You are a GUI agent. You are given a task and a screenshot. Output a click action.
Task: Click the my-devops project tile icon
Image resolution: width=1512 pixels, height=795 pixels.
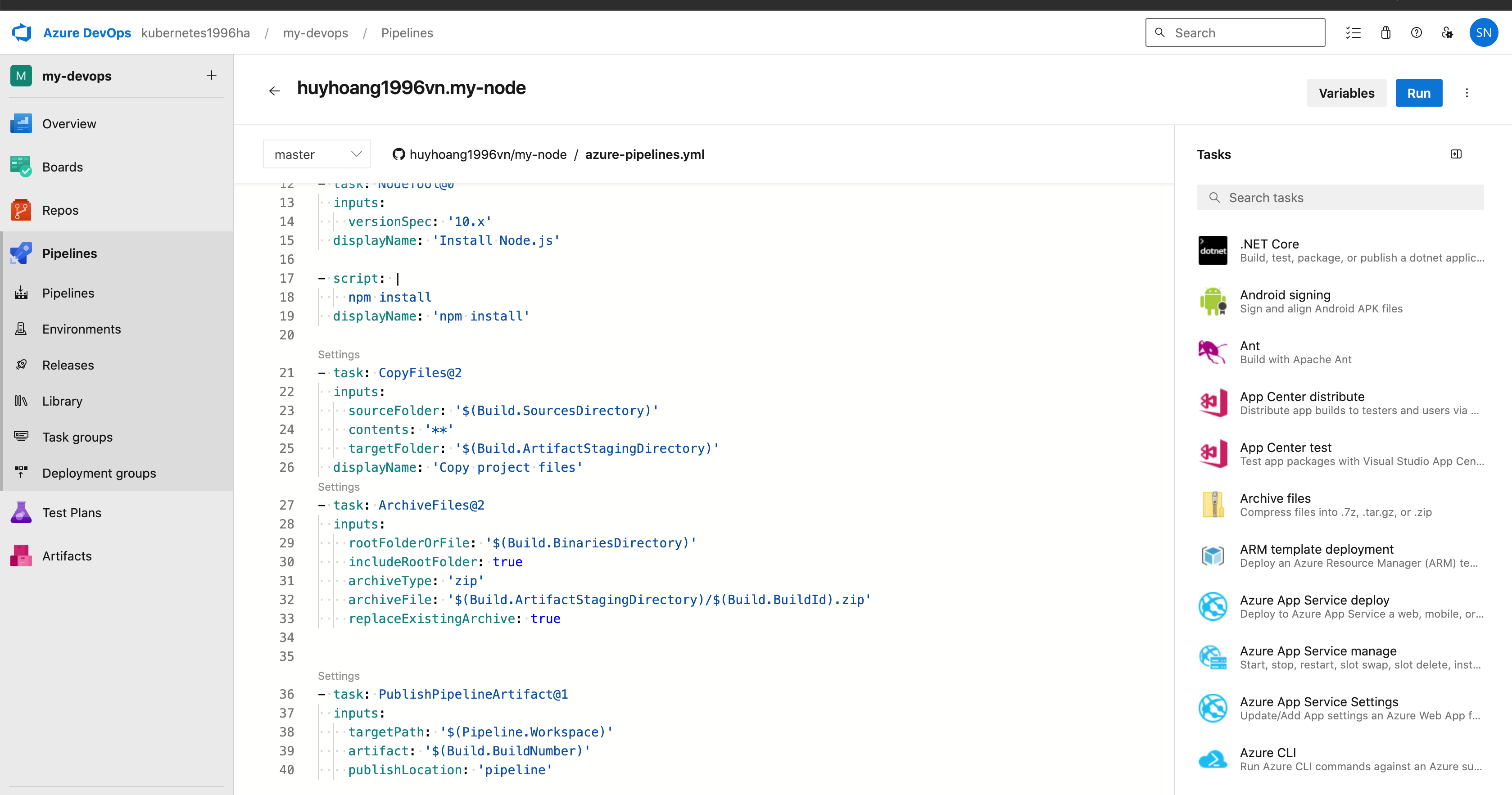pos(21,76)
